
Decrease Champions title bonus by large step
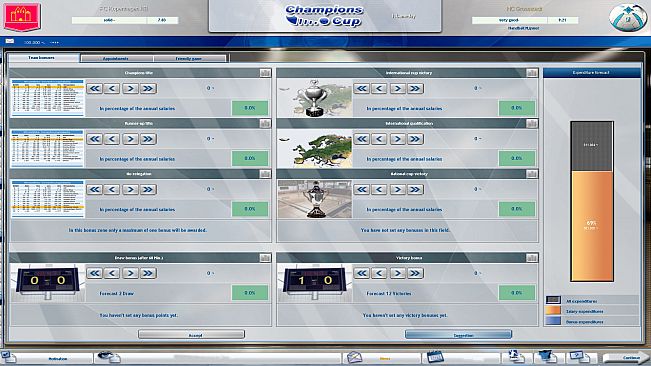(95, 88)
